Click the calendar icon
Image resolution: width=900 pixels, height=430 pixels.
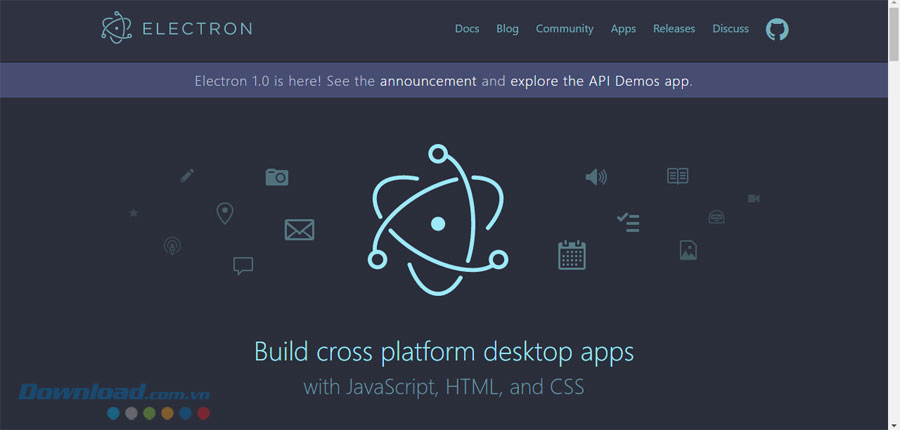click(x=572, y=255)
